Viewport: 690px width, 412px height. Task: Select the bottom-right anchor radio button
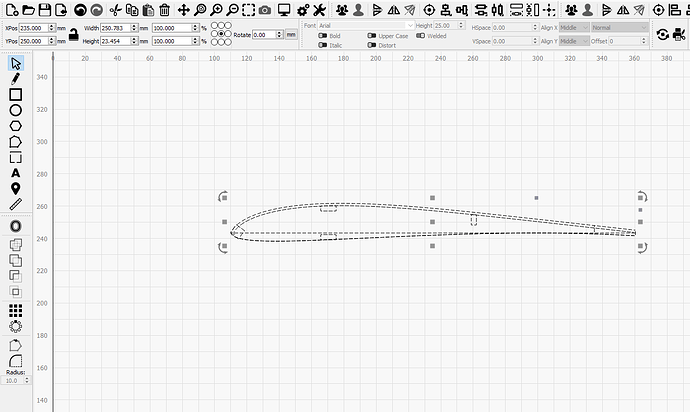(x=228, y=42)
